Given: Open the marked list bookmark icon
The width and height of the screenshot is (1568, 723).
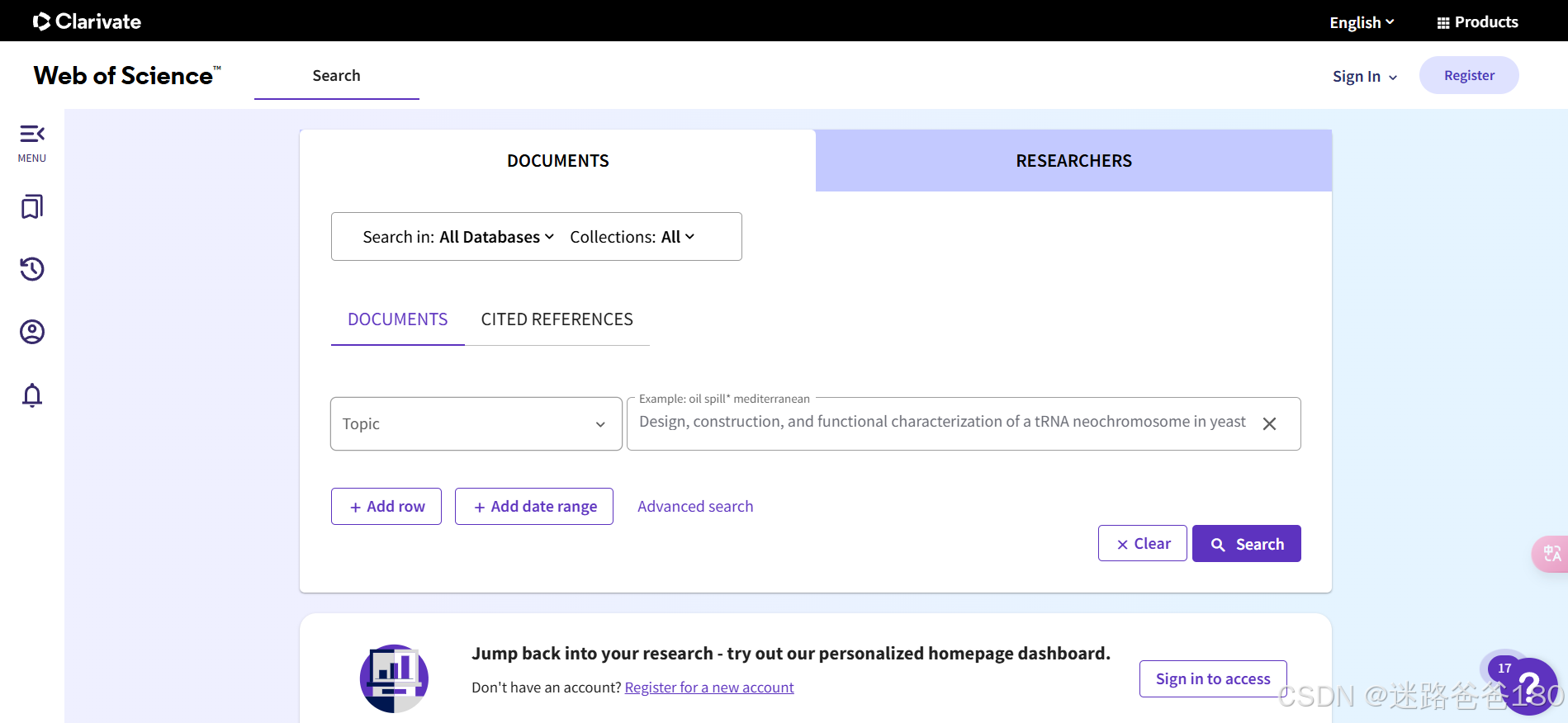Looking at the screenshot, I should (32, 206).
